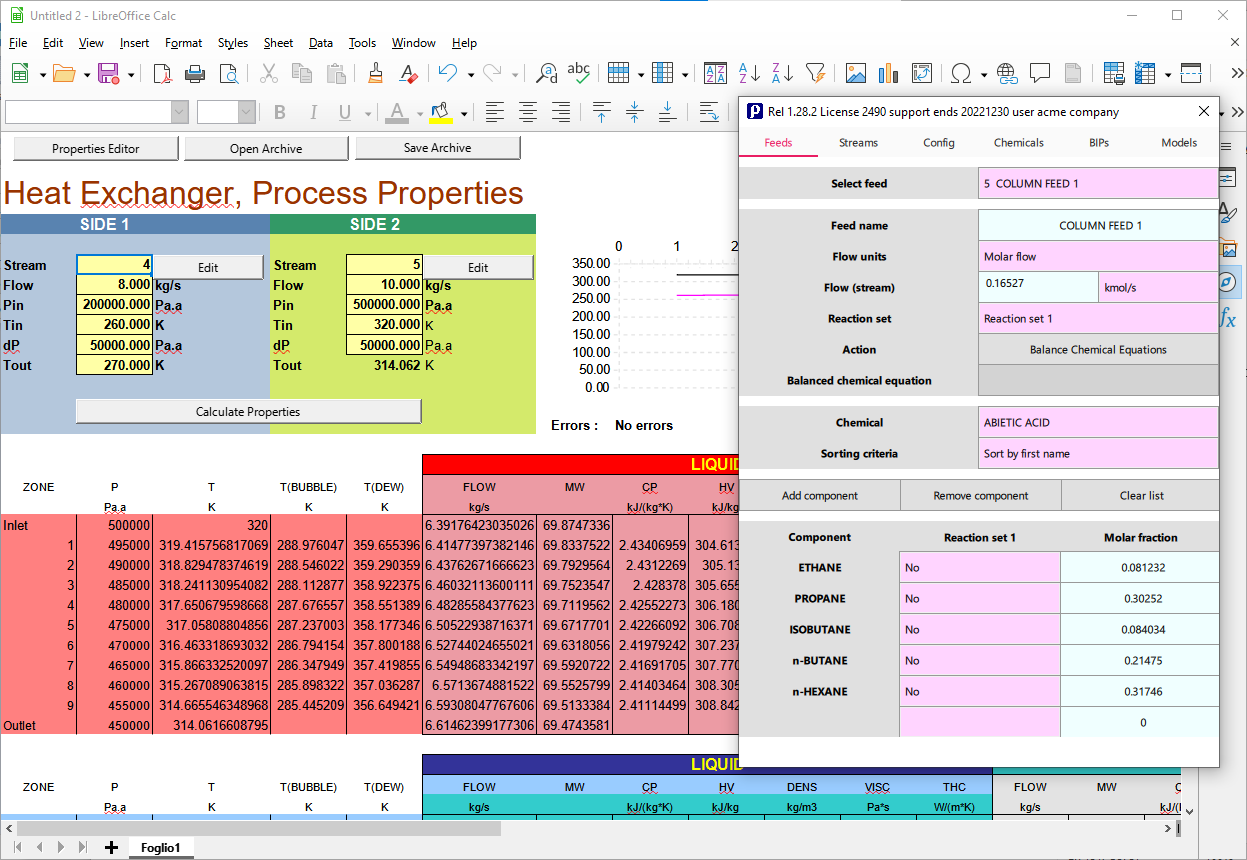Toggle Underline formatting
Screen dimensions: 1247x860
point(346,112)
